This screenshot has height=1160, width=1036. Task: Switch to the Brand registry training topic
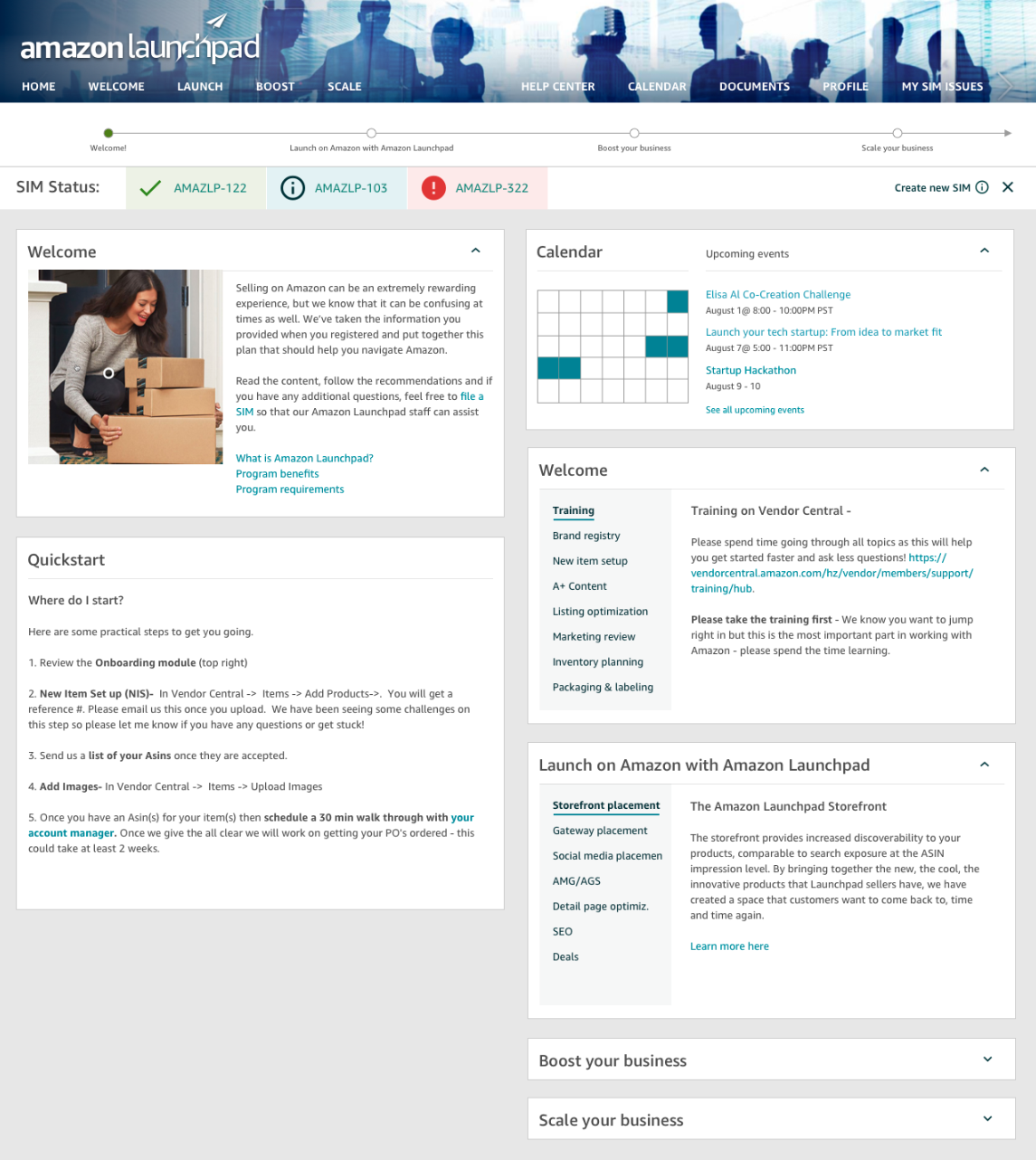coord(586,536)
